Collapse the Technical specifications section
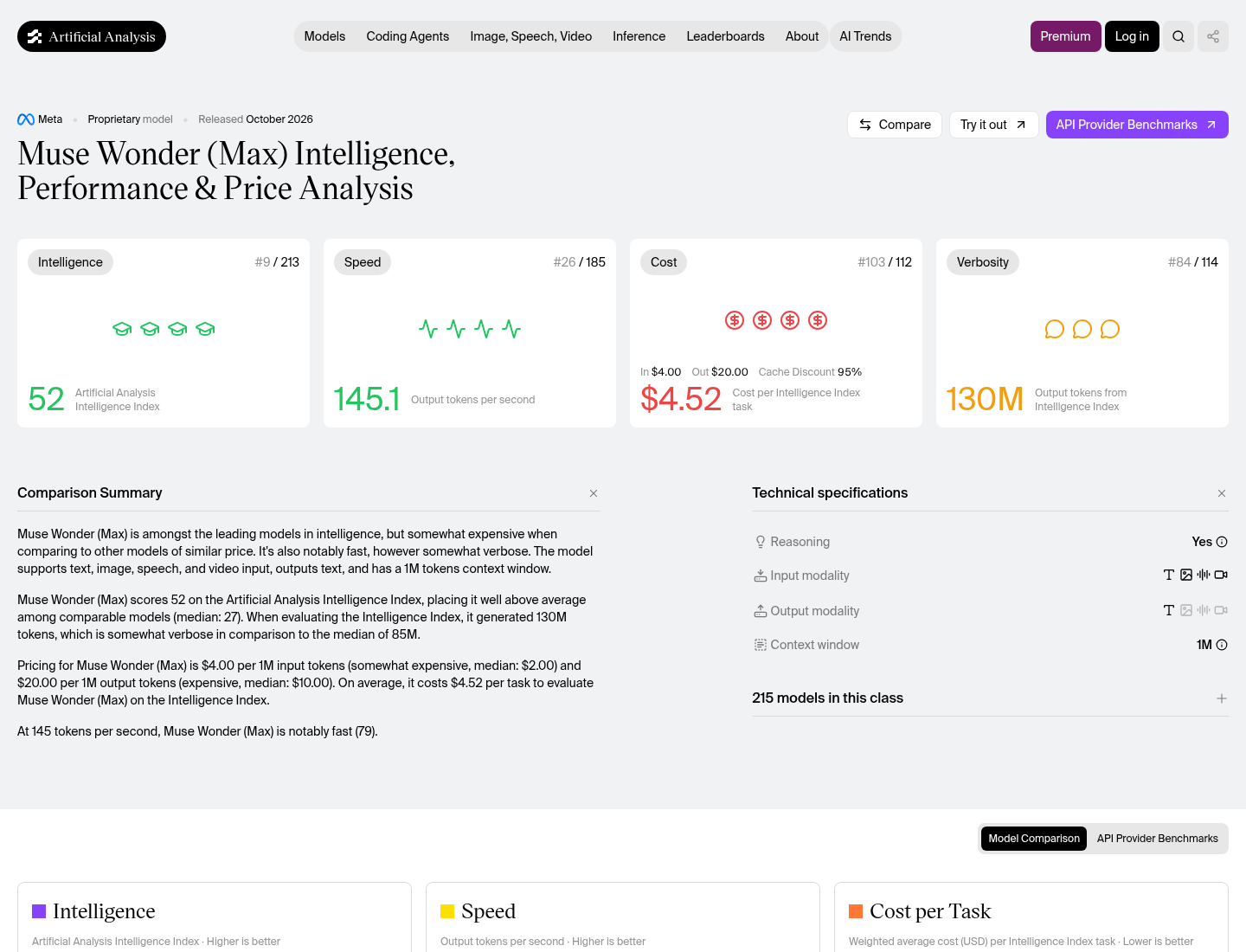Viewport: 1246px width, 952px height. point(1222,493)
